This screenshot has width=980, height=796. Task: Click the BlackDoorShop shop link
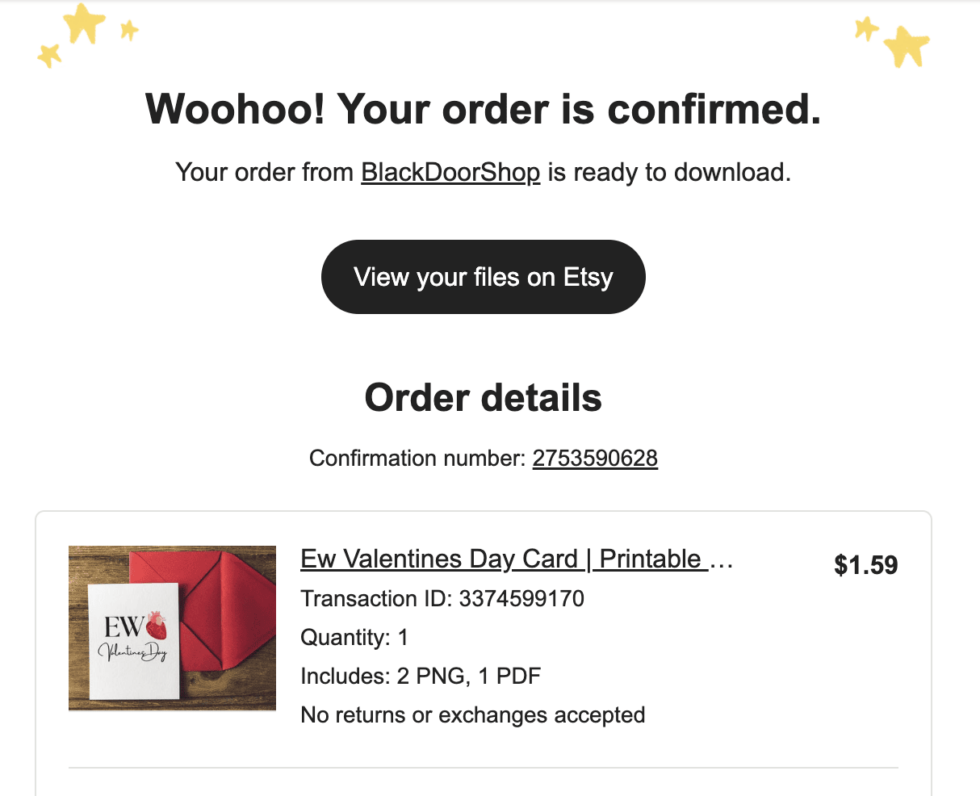(450, 172)
